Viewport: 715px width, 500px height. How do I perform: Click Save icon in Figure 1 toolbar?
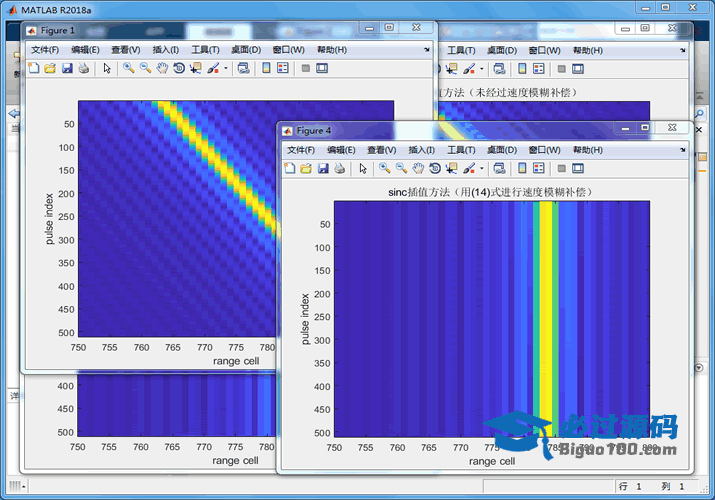[67, 68]
